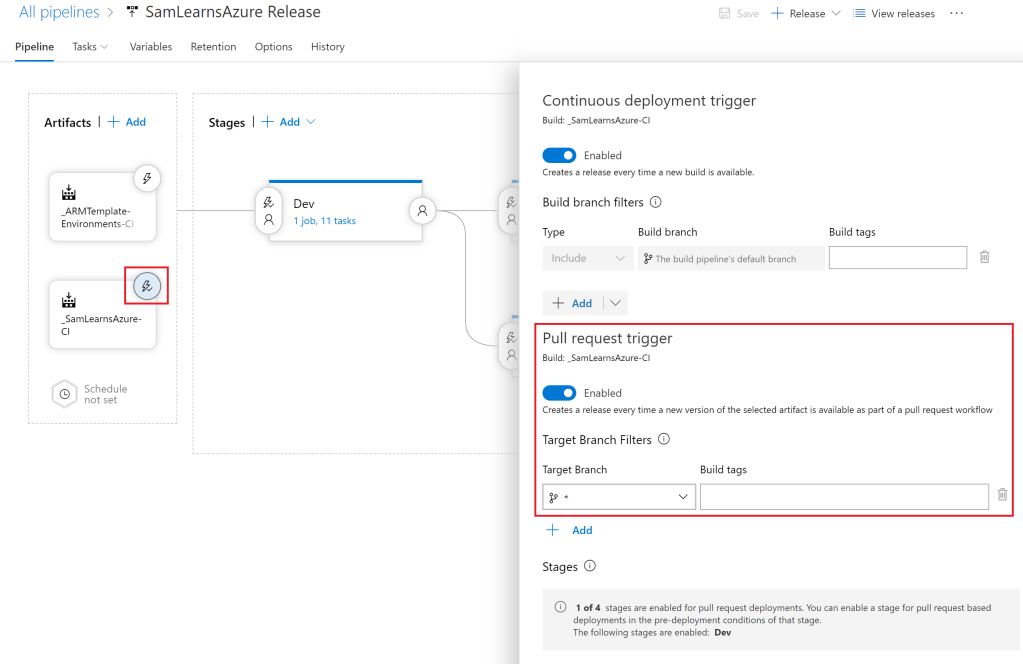Show info for Build branch filters
The image size is (1023, 664).
click(x=656, y=202)
